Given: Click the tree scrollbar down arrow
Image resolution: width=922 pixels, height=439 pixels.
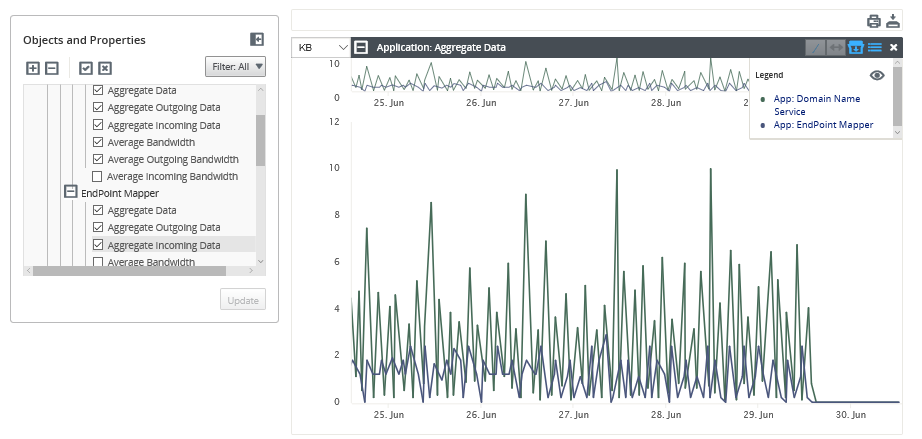Looking at the screenshot, I should point(260,261).
